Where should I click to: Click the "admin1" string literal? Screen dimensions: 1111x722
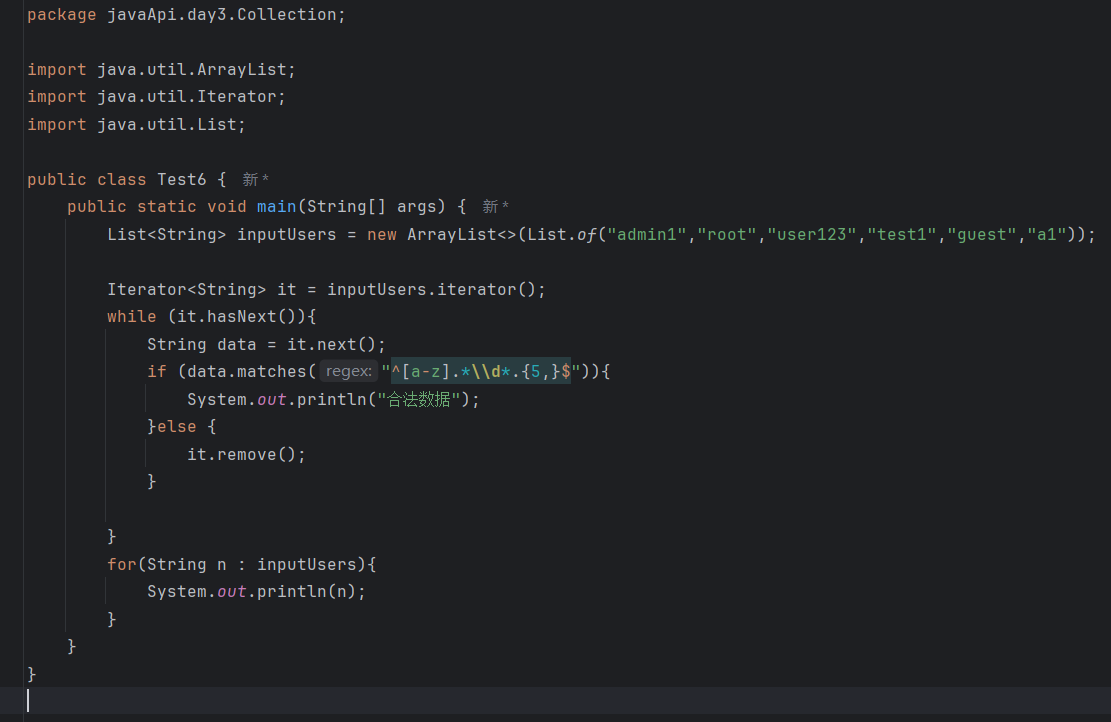[x=651, y=235]
